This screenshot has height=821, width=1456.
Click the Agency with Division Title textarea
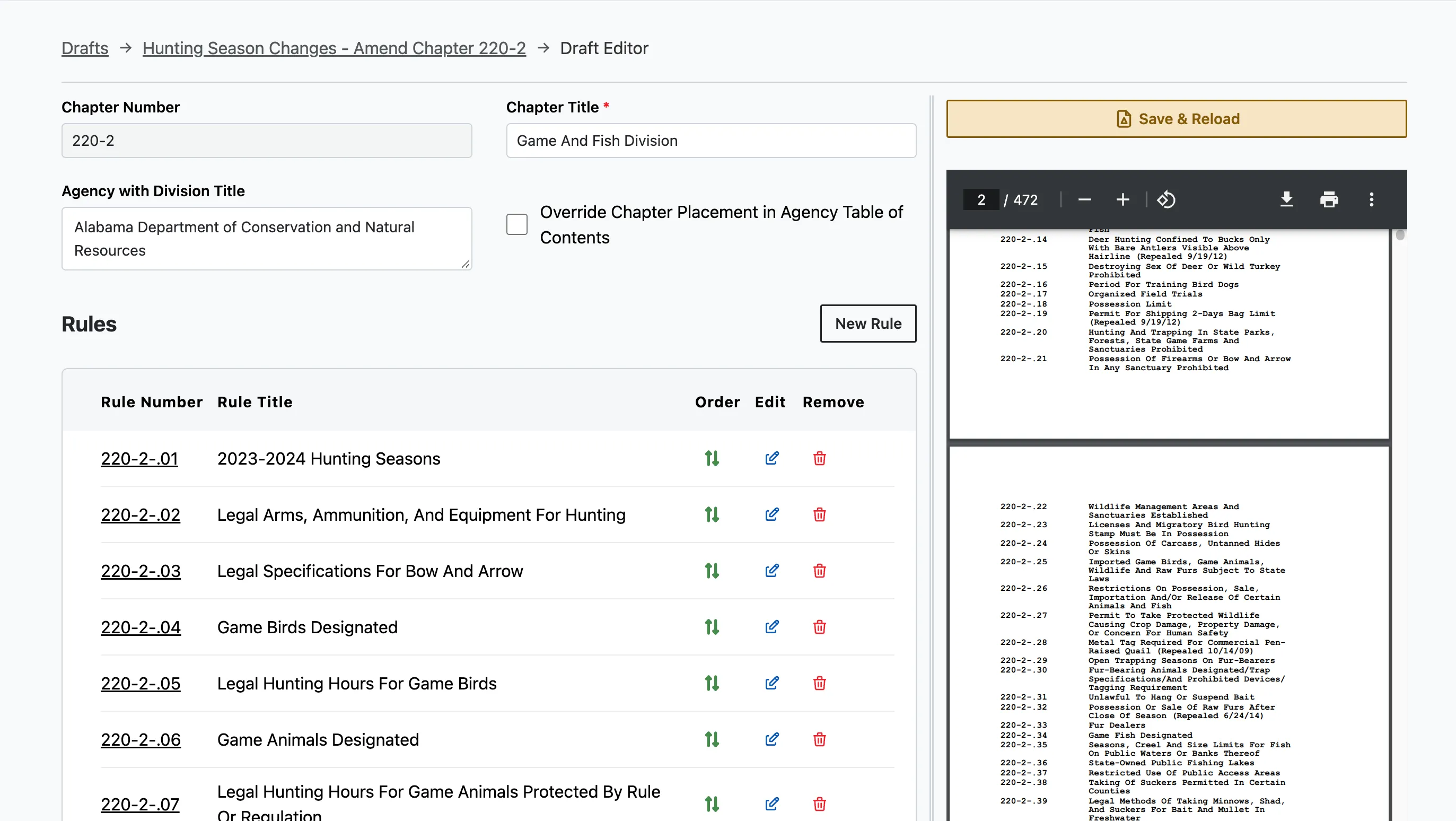[x=266, y=239]
